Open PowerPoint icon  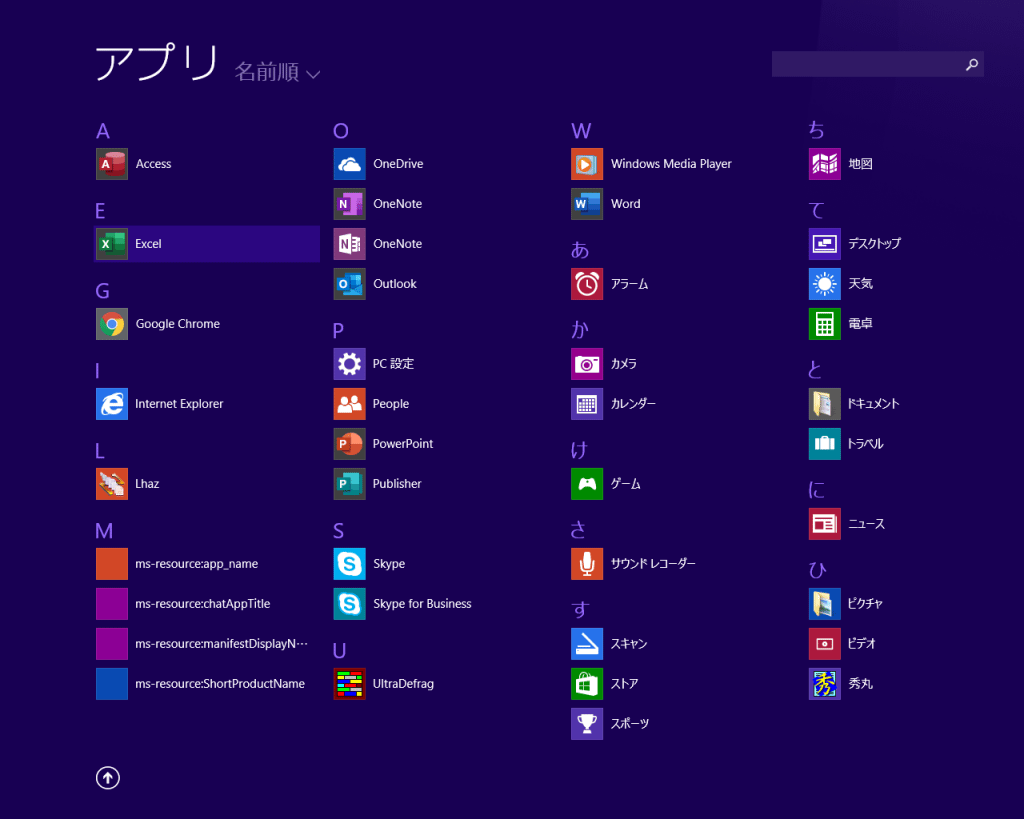click(349, 444)
